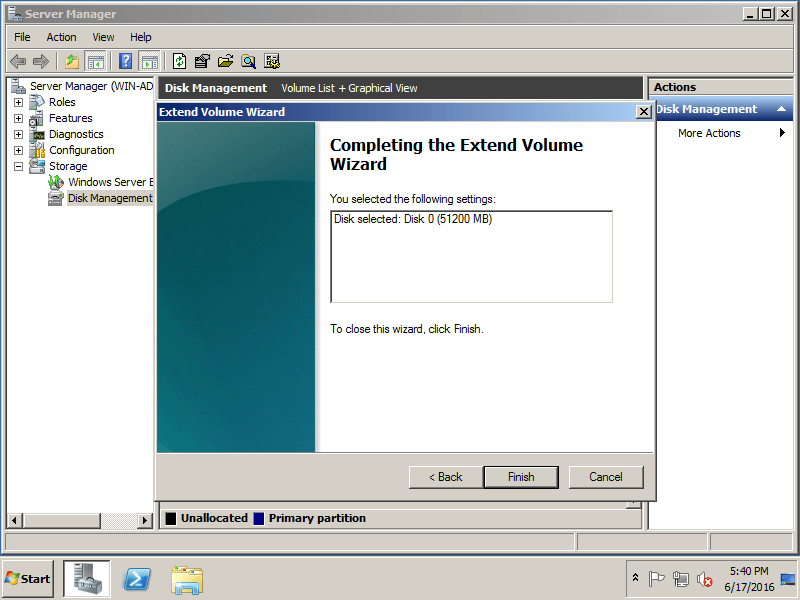Select the Disk Management tree item label

[x=110, y=198]
